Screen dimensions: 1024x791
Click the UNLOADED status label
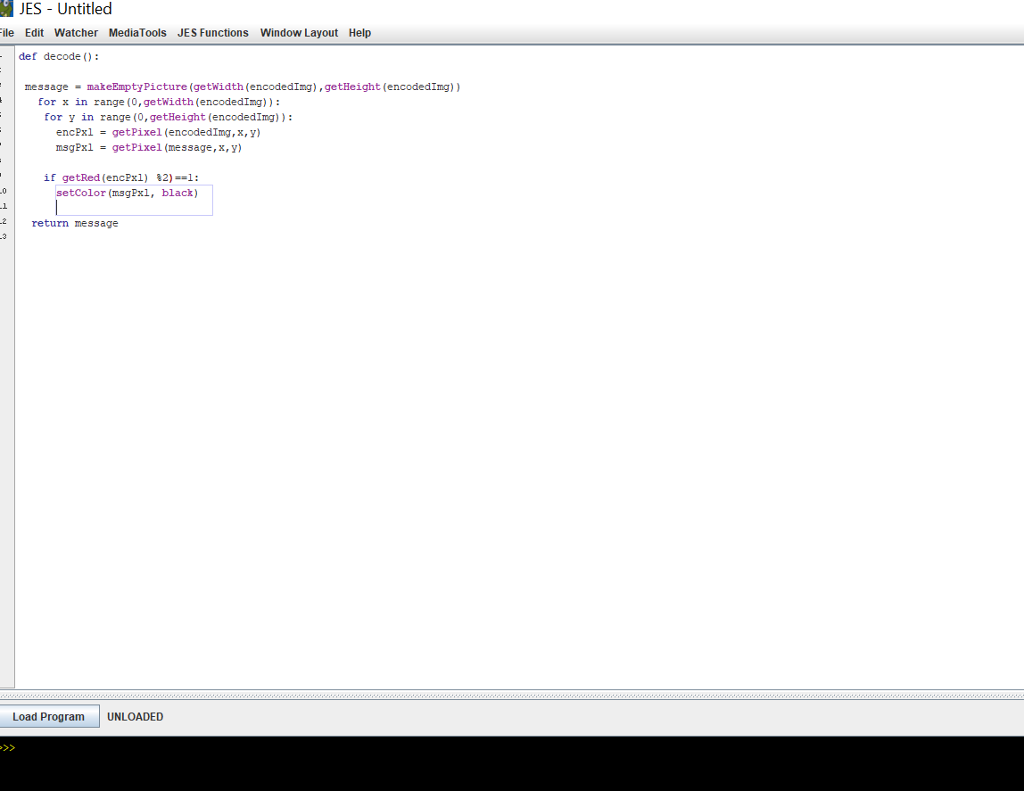point(135,716)
